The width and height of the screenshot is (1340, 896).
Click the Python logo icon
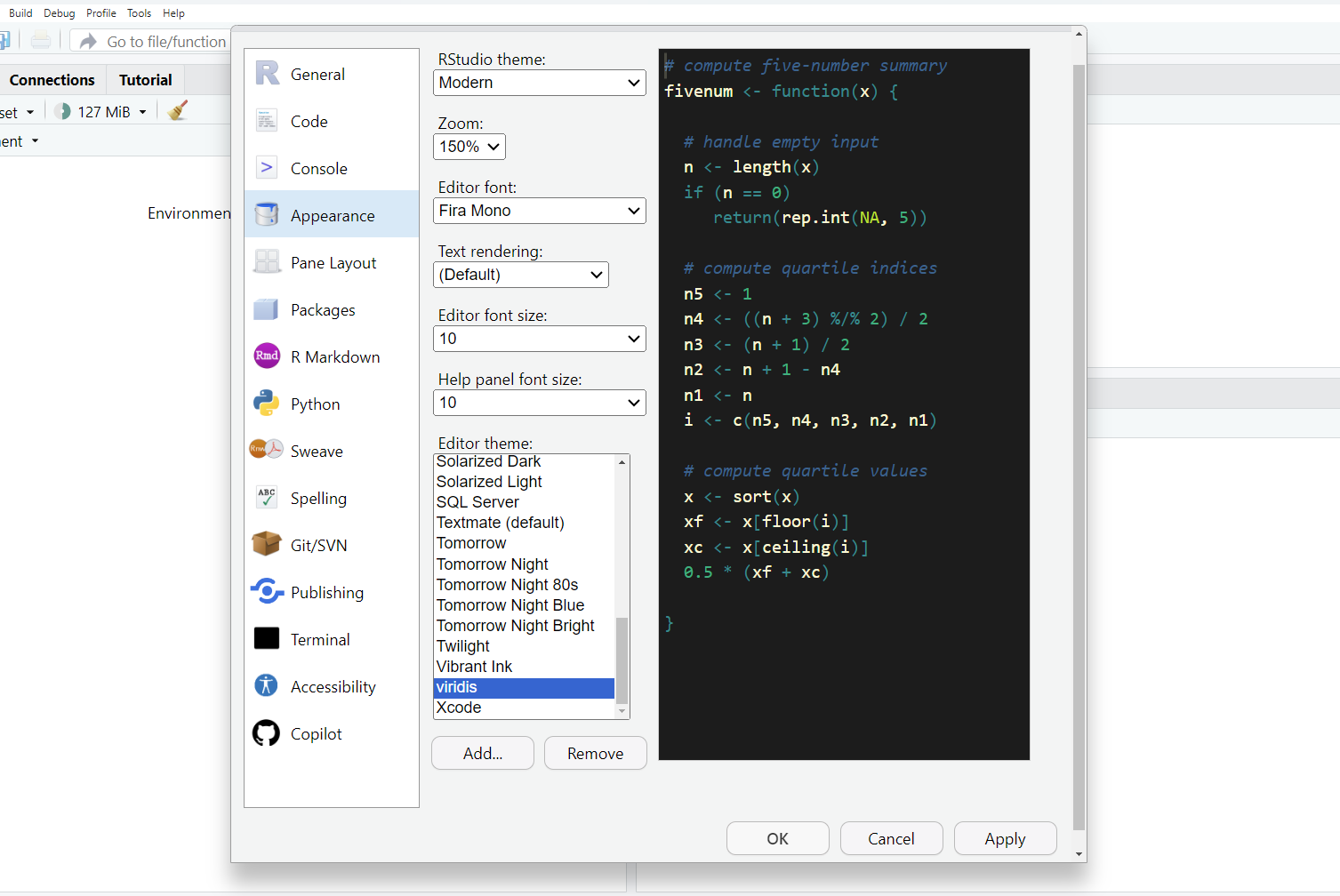(267, 404)
